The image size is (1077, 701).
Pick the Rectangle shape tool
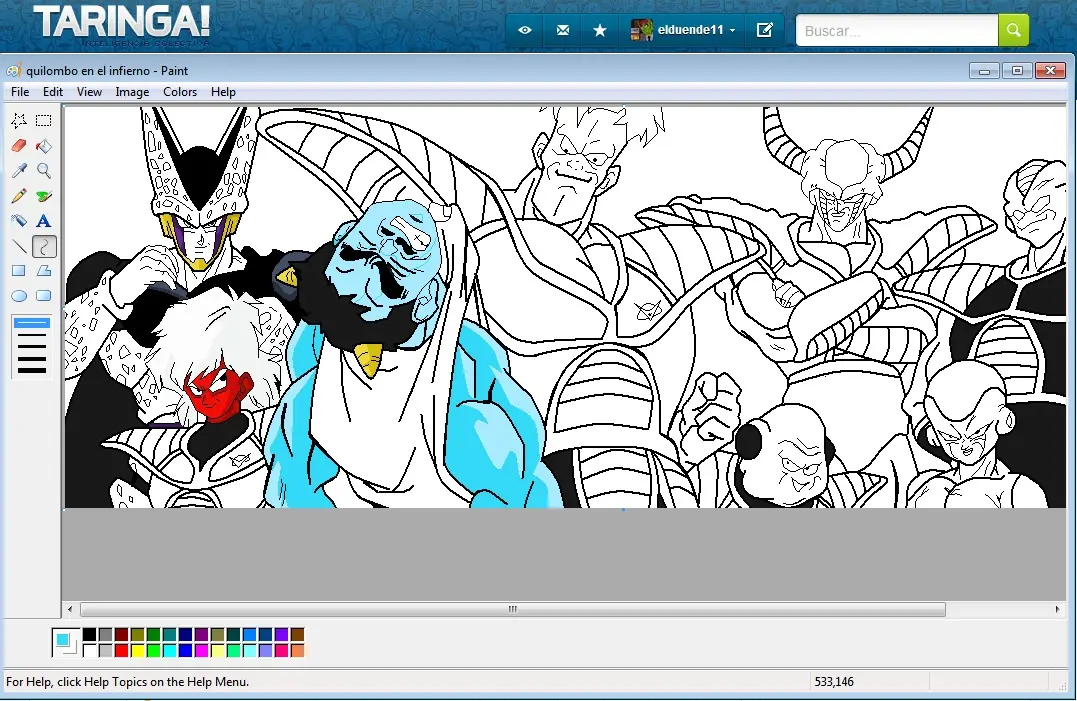pyautogui.click(x=19, y=271)
